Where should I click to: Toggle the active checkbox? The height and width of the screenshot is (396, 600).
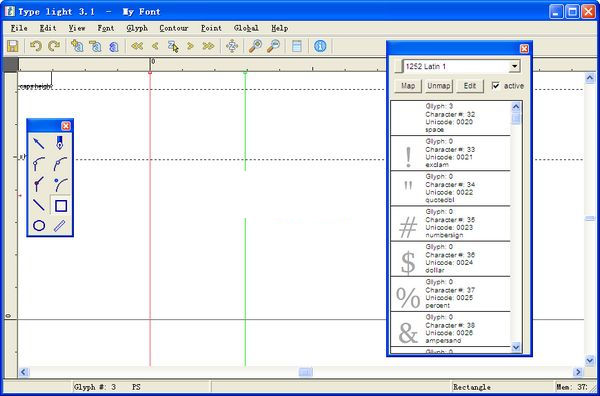coord(496,86)
